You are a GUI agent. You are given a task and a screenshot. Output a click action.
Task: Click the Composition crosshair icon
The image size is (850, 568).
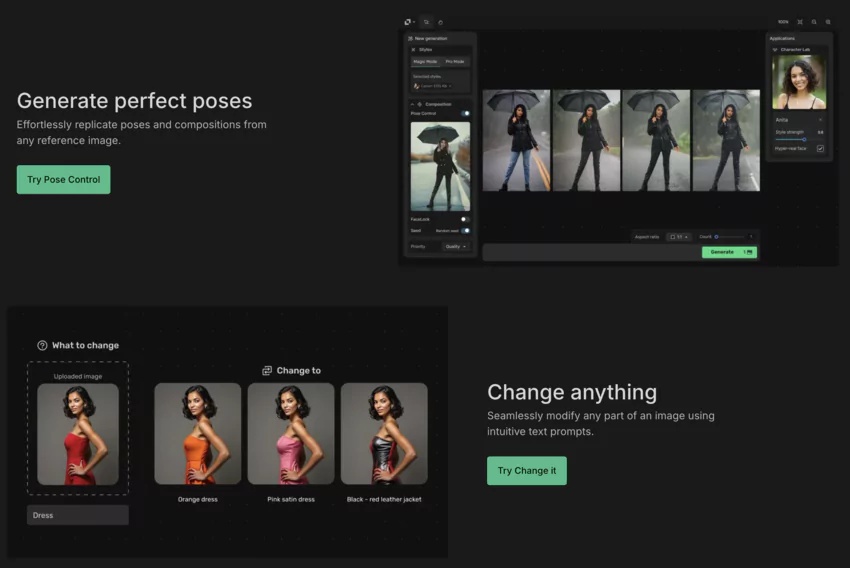click(x=420, y=104)
